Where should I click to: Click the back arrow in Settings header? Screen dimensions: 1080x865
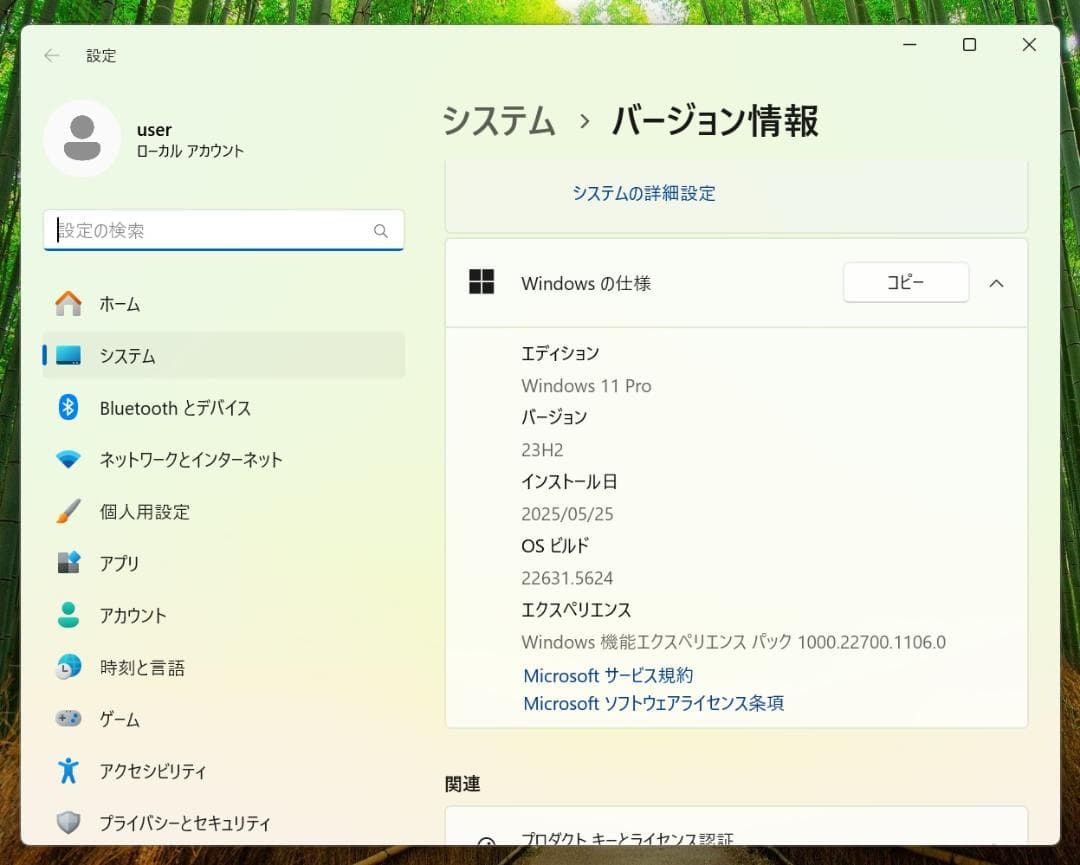coord(52,56)
